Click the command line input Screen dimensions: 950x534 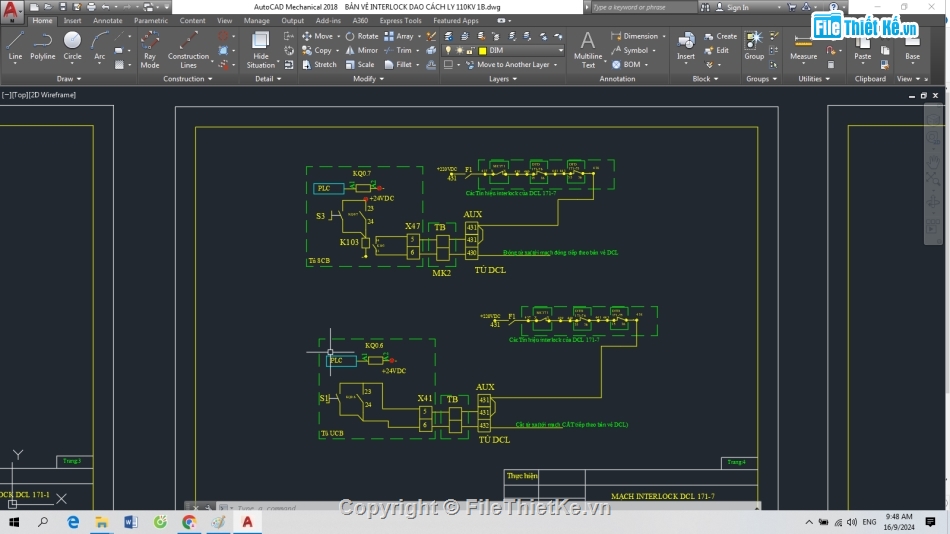[494, 508]
